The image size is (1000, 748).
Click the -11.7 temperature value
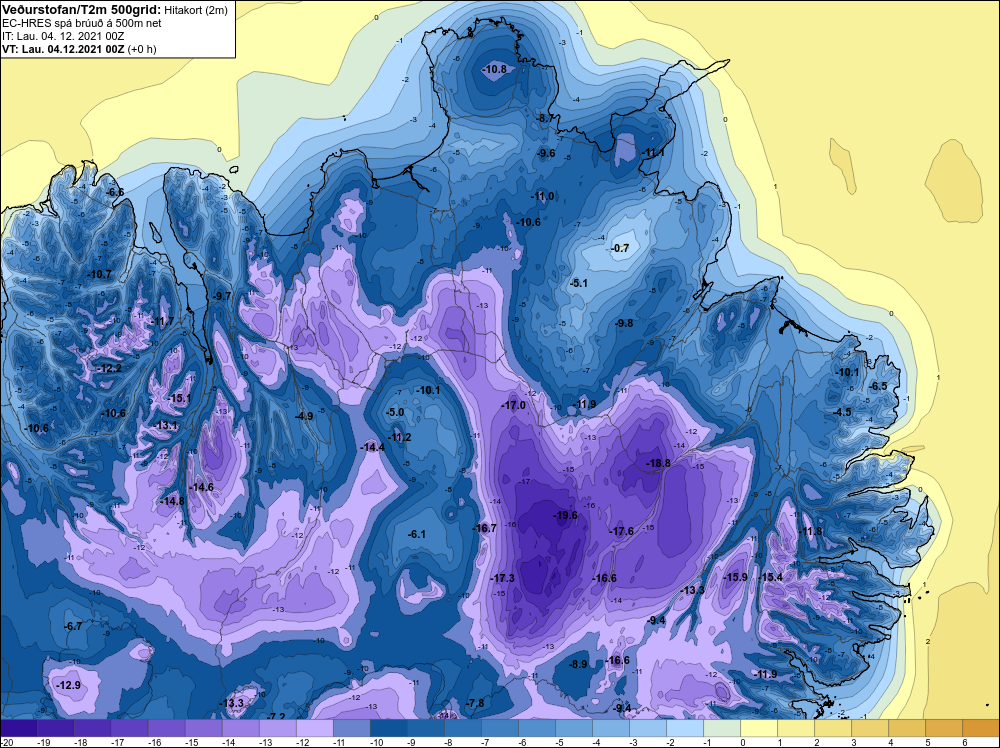tap(163, 321)
